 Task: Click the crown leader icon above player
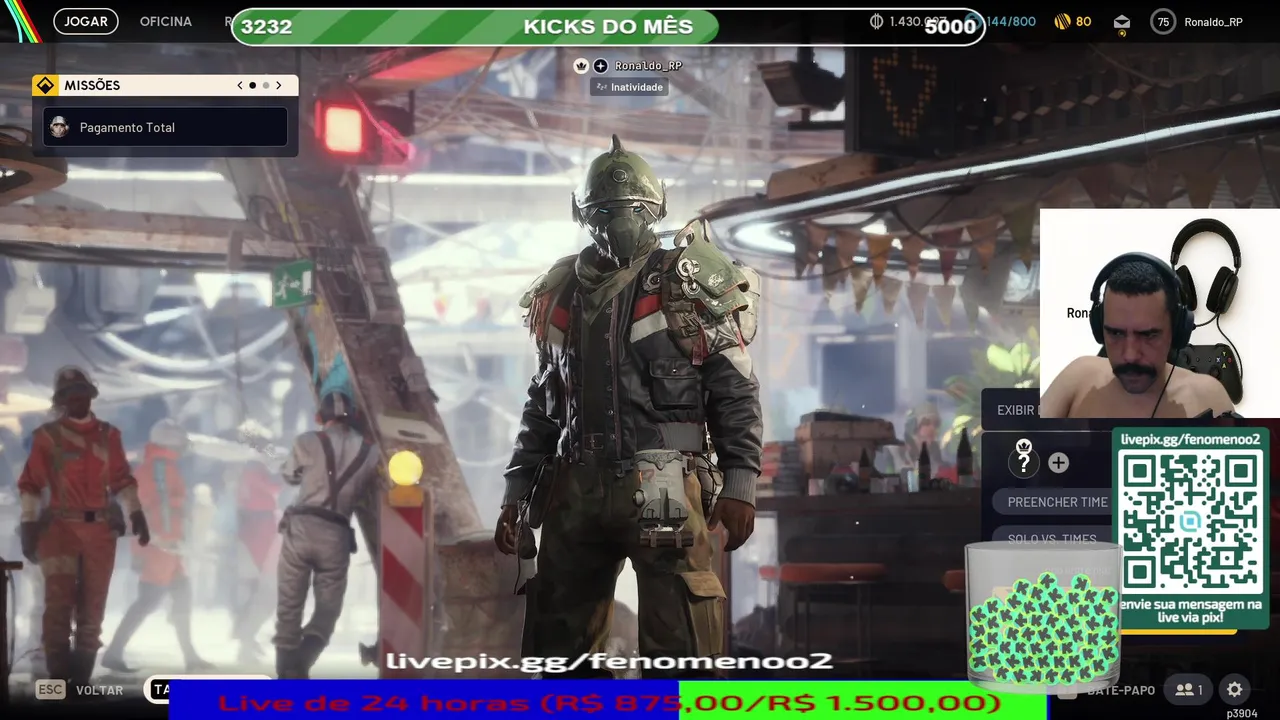click(x=581, y=66)
